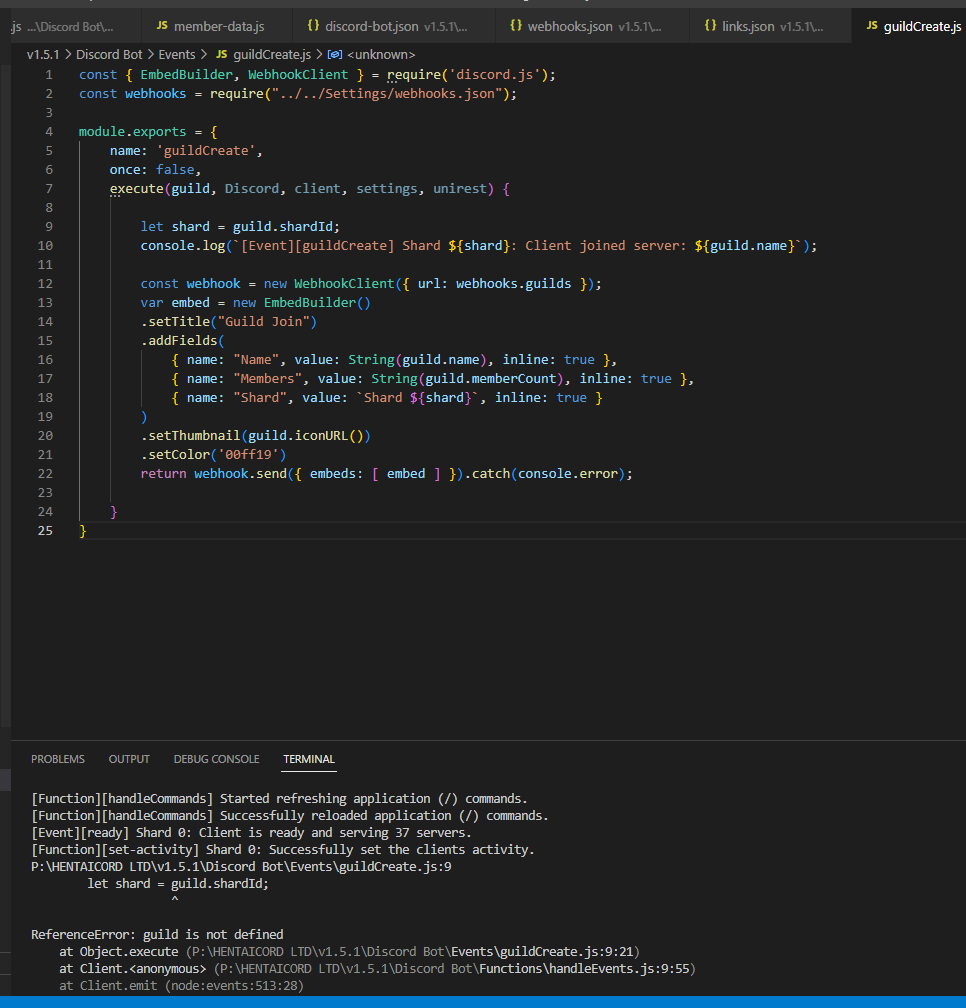Click the braces icon on discord-bot.json tab
Viewport: 966px width, 1008px height.
click(313, 26)
